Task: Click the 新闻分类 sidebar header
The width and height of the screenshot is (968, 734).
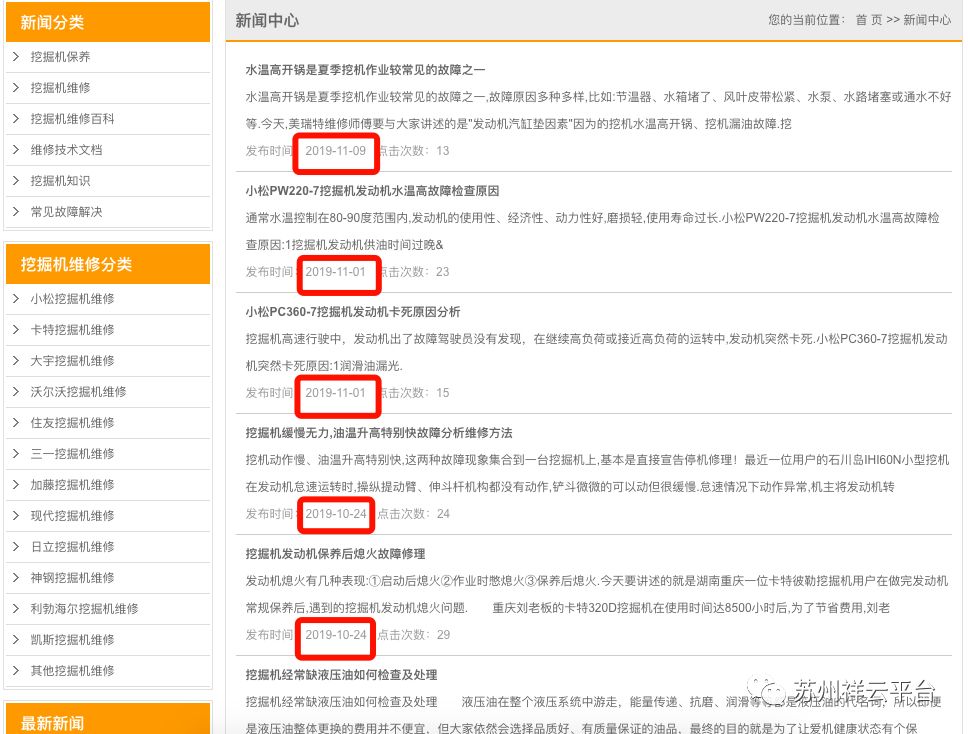Action: tap(108, 22)
